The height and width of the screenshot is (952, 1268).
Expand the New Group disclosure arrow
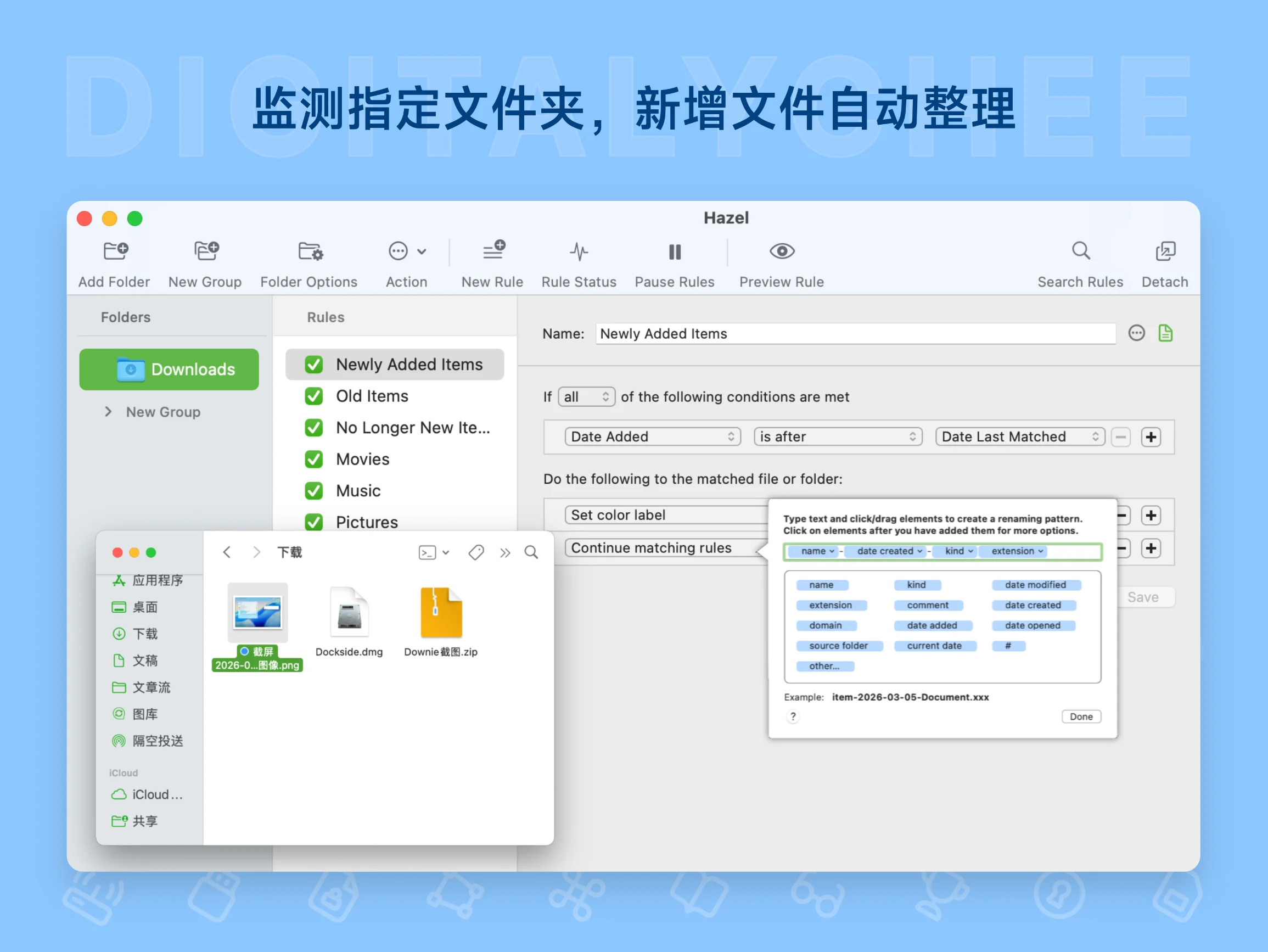(x=108, y=412)
